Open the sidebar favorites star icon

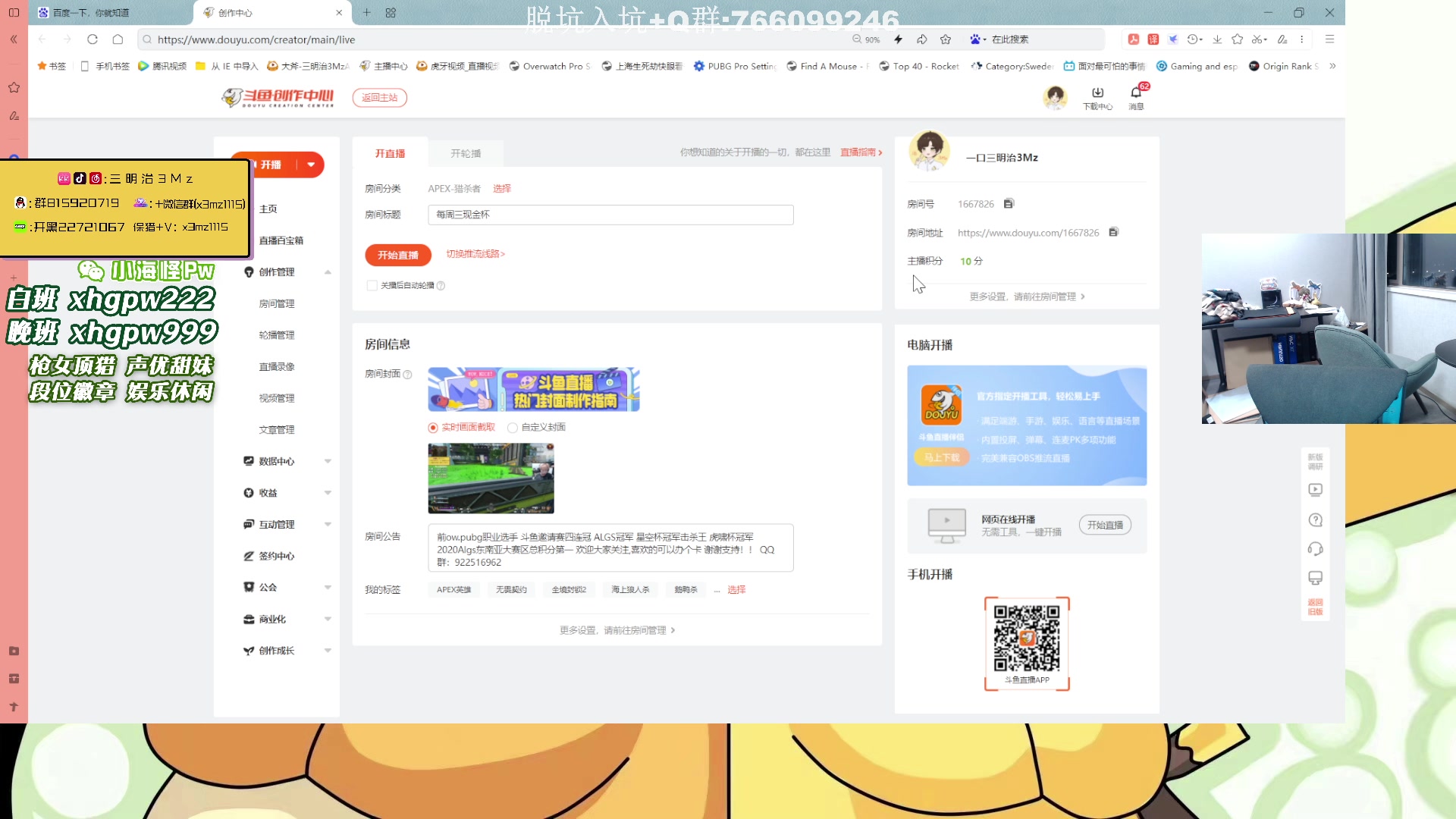pyautogui.click(x=14, y=88)
